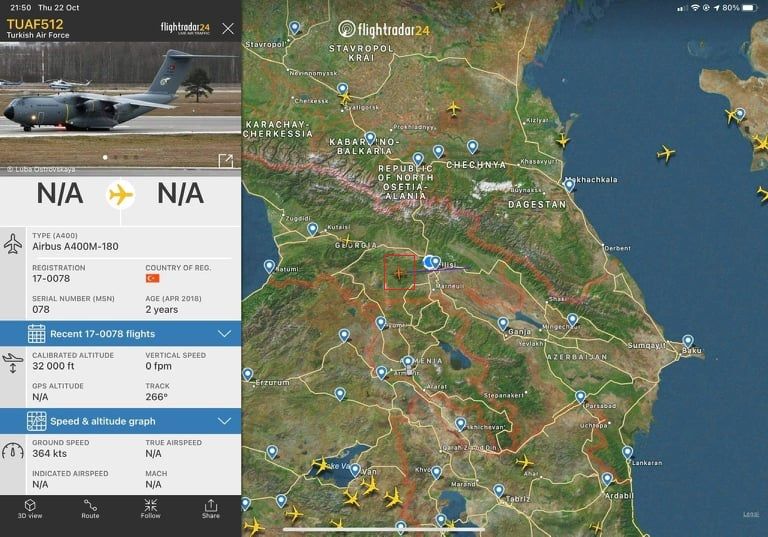This screenshot has height=537, width=768.
Task: Open the 3D view
Action: (30, 509)
